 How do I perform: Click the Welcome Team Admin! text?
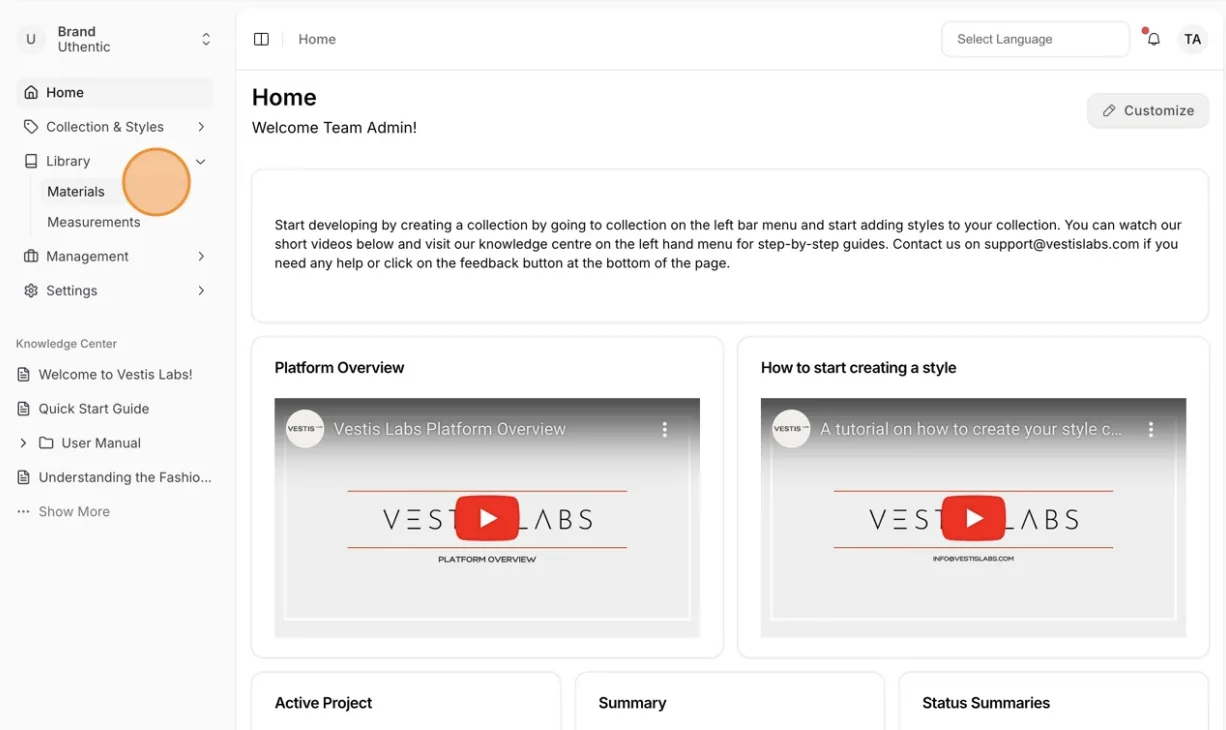334,127
